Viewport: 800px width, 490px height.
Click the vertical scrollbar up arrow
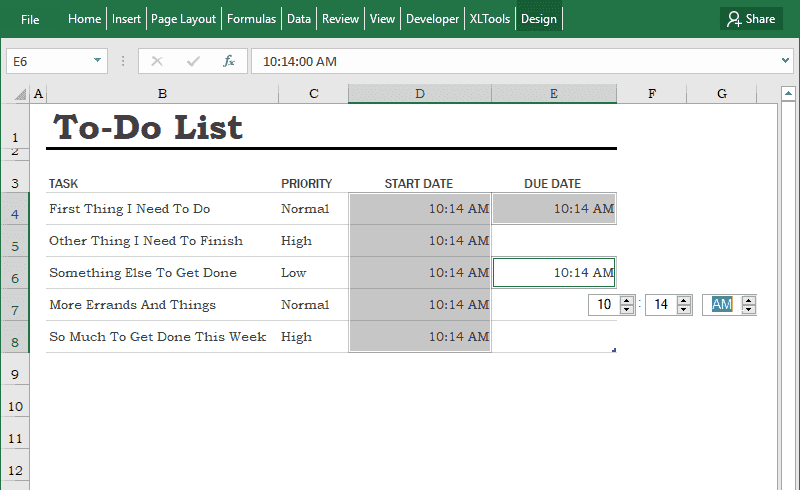[x=788, y=93]
